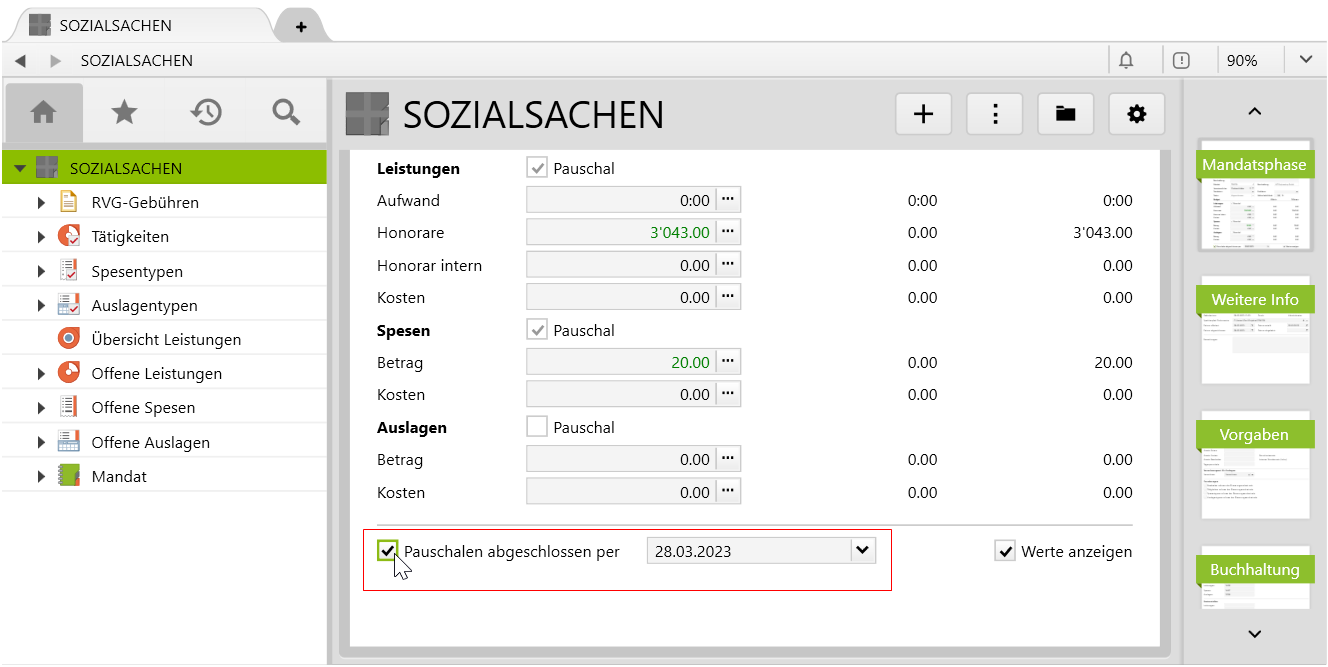Enable Pauschal checkbox under Auslagen
The width and height of the screenshot is (1328, 667).
coord(537,427)
